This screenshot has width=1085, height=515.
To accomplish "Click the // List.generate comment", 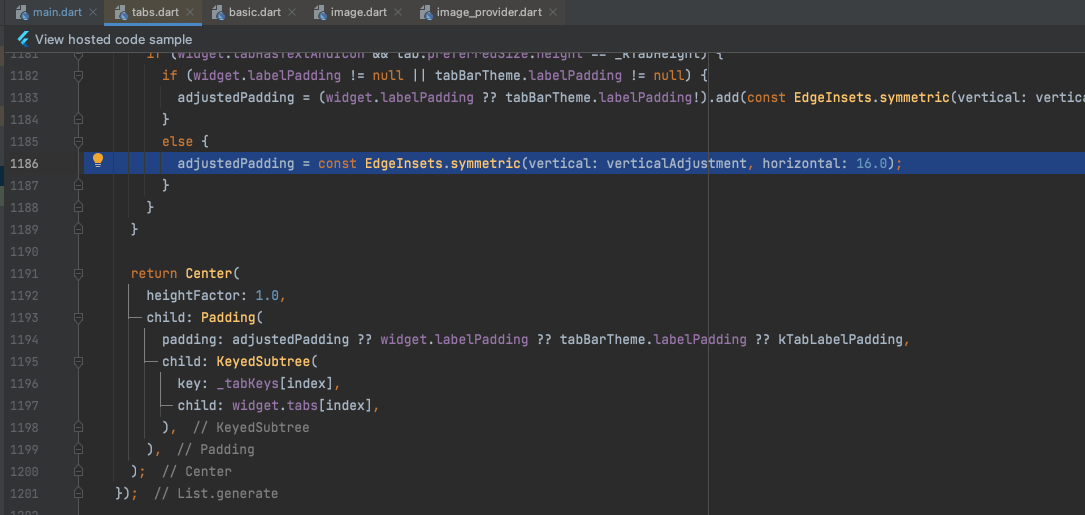I will point(216,494).
